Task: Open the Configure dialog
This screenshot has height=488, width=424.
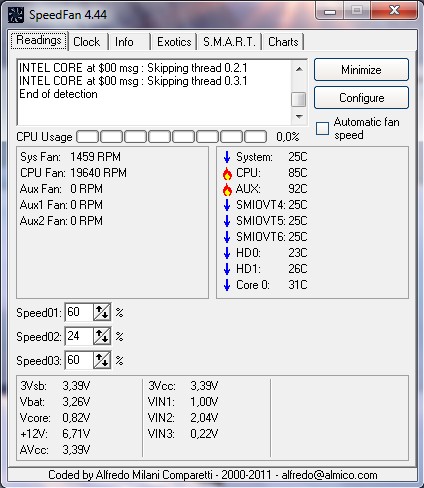Action: pos(361,98)
